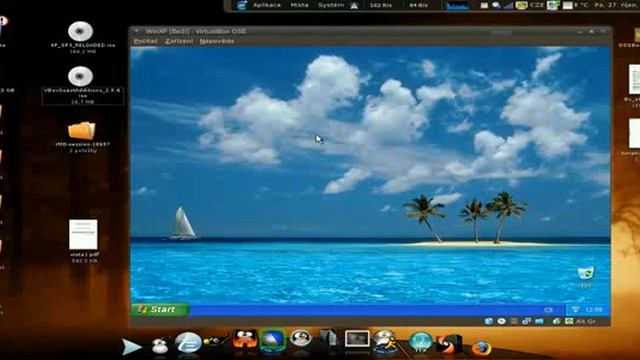Open the teal globe dock icon
The width and height of the screenshot is (640, 360).
420,342
